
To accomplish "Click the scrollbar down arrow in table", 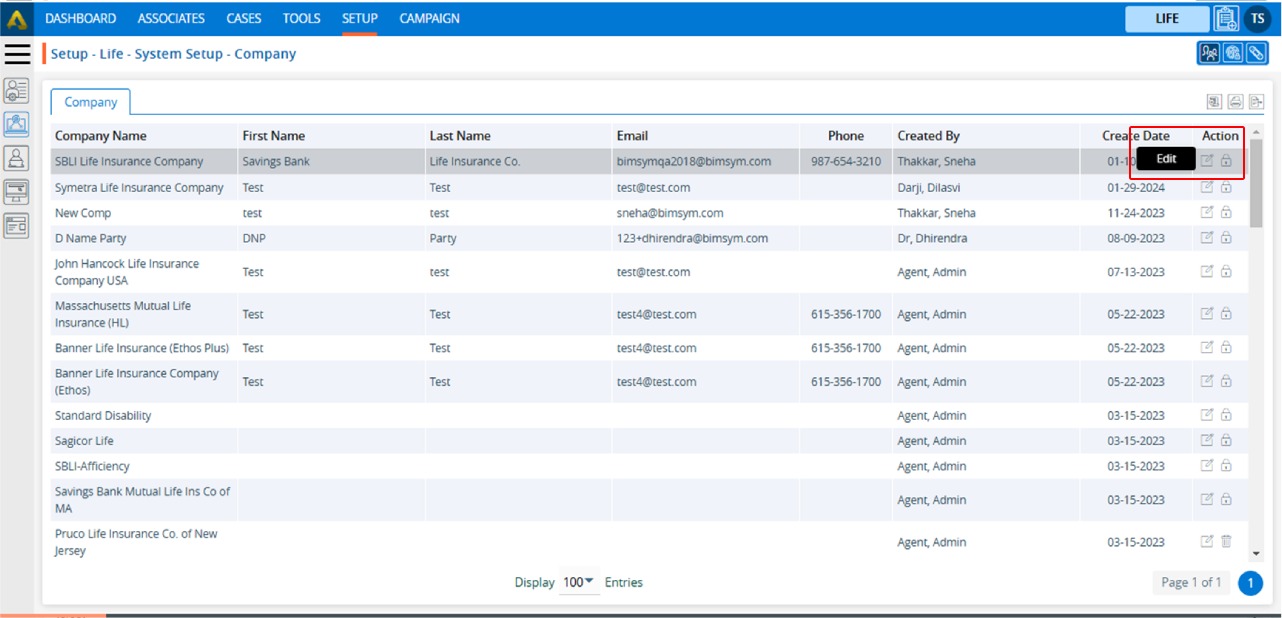I will pyautogui.click(x=1256, y=555).
